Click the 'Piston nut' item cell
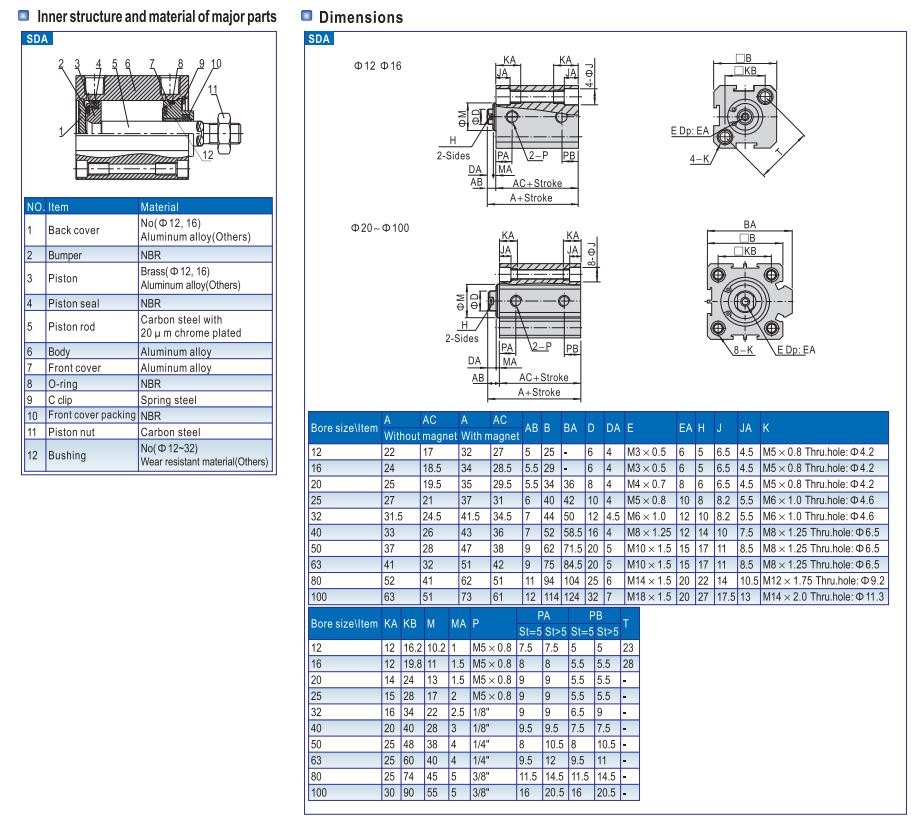Viewport: 911px width, 823px height. coord(92,432)
